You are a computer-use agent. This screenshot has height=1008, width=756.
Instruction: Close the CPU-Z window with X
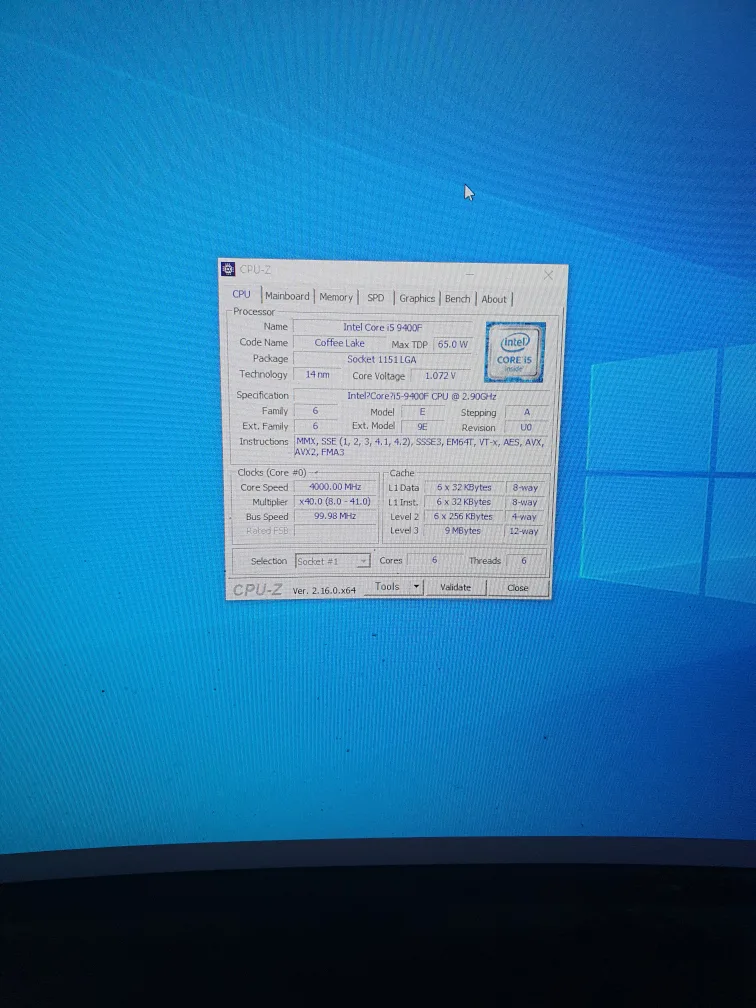pyautogui.click(x=548, y=275)
